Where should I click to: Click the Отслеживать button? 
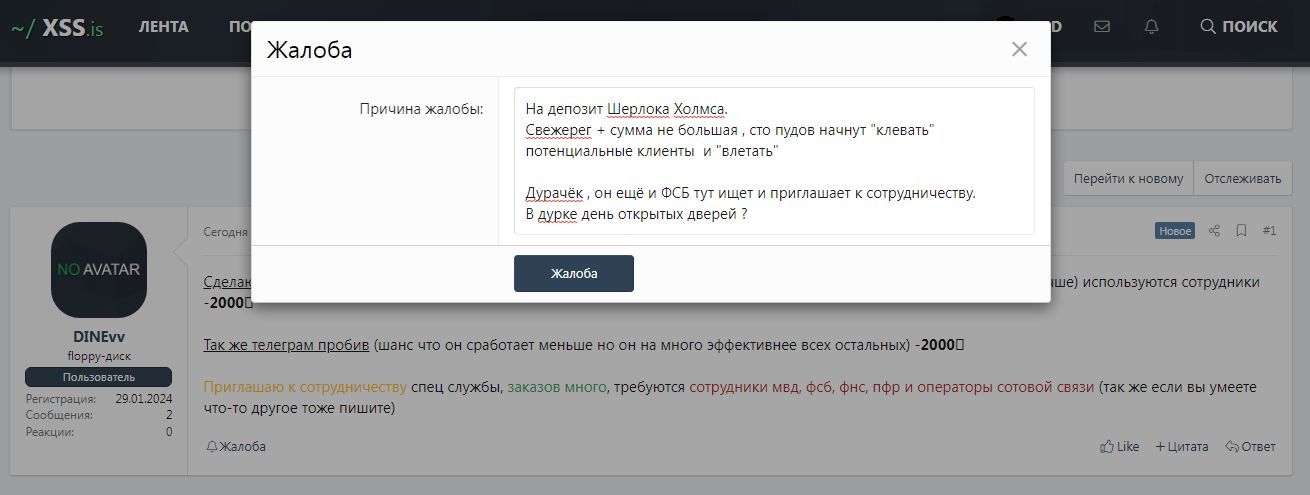click(1242, 179)
